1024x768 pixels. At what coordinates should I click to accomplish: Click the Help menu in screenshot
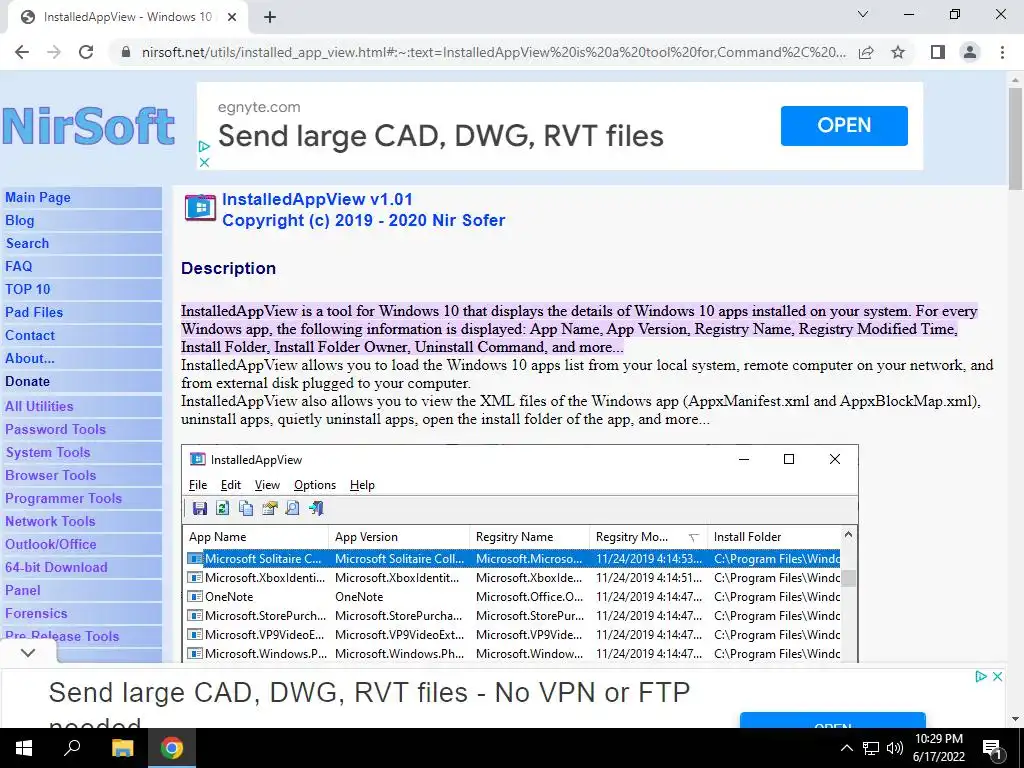pyautogui.click(x=362, y=485)
